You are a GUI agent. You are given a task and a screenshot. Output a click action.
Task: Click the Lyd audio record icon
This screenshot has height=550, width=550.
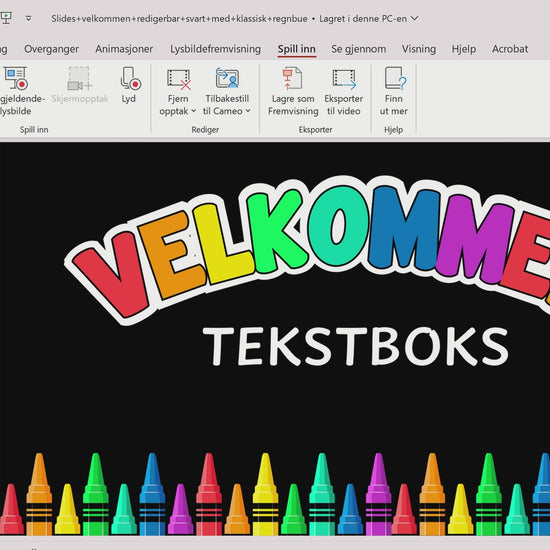coord(130,78)
